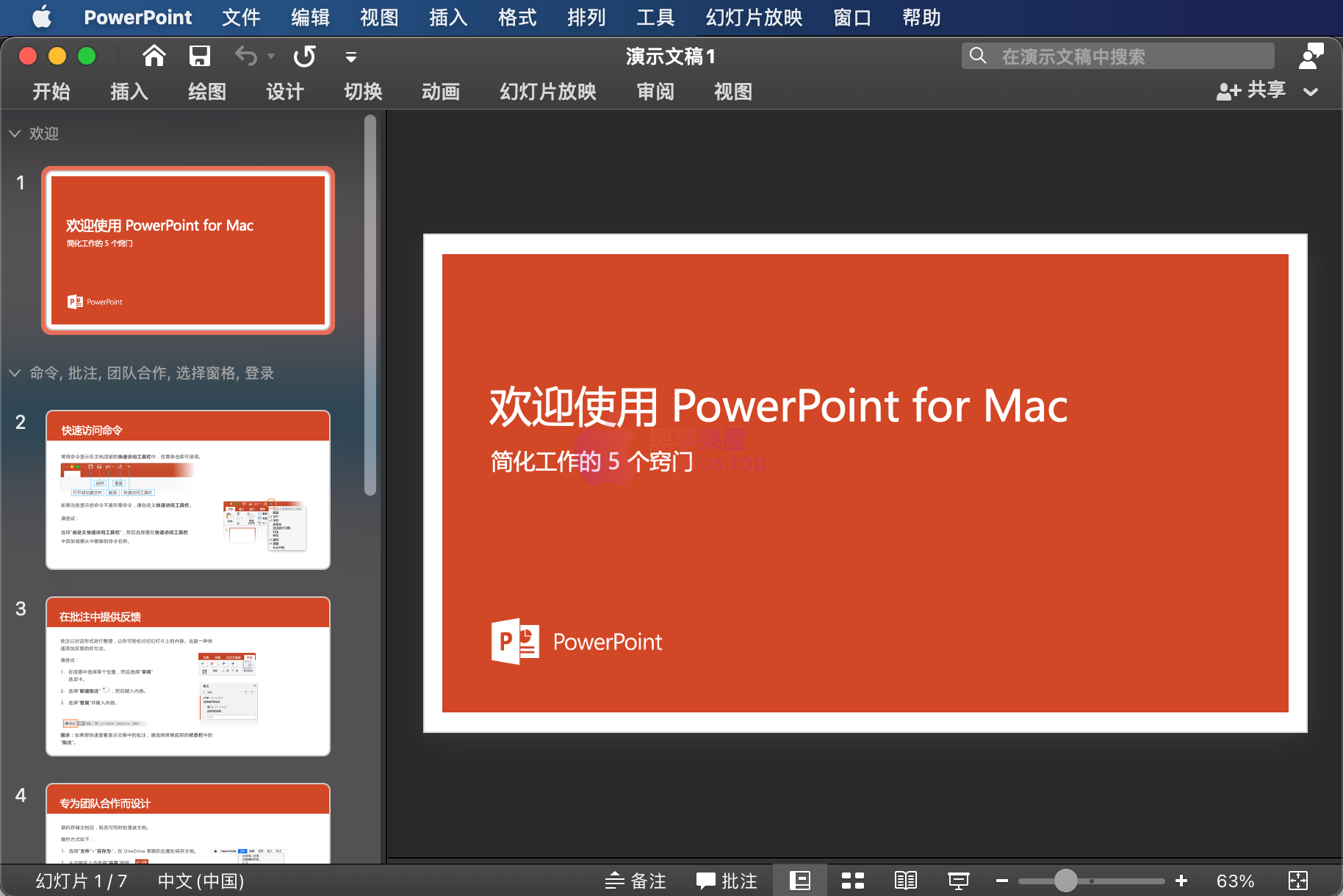The image size is (1343, 896).
Task: Open the 设计 ribbon tab
Action: pos(285,92)
